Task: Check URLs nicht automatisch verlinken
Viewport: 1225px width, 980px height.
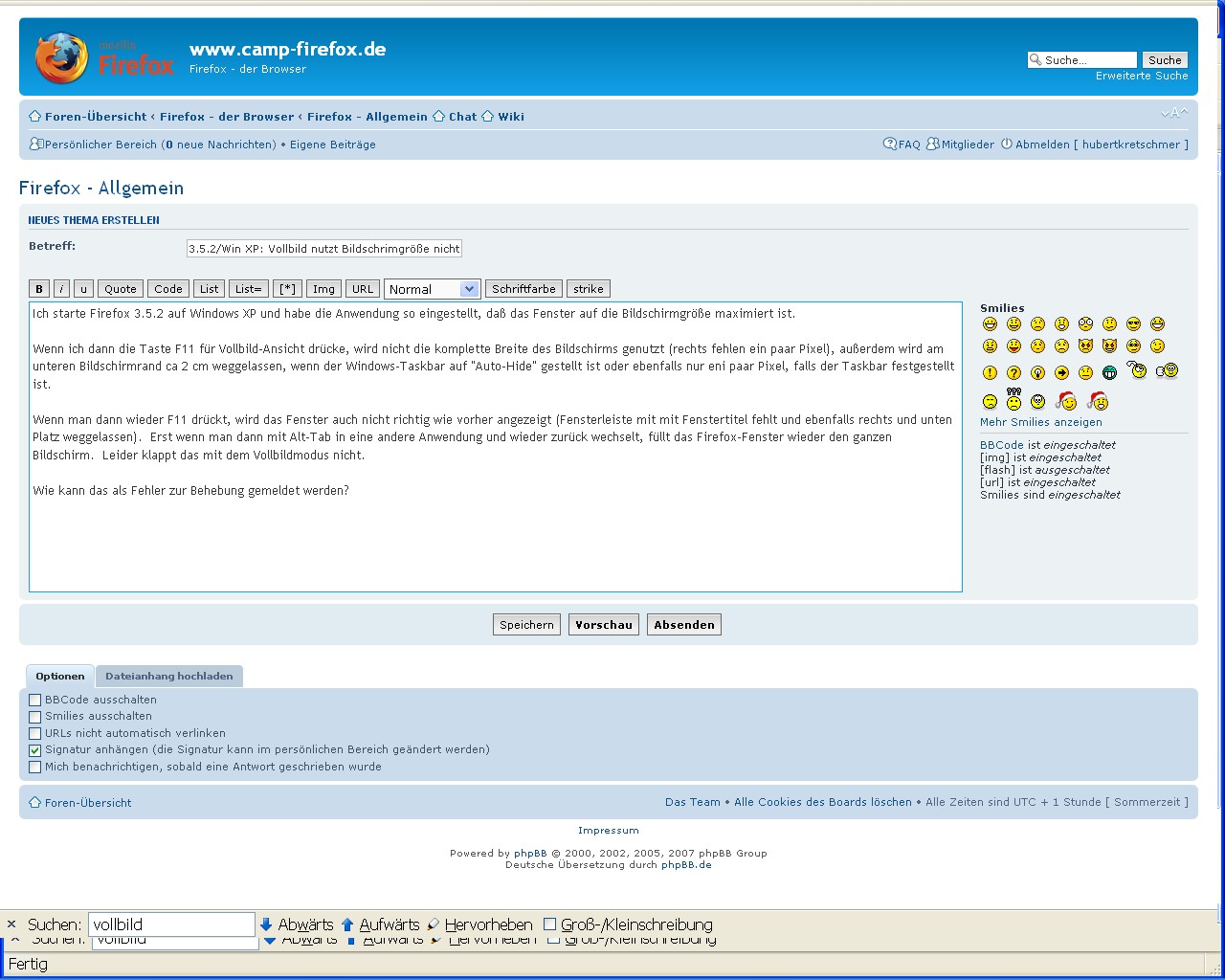Action: (35, 734)
